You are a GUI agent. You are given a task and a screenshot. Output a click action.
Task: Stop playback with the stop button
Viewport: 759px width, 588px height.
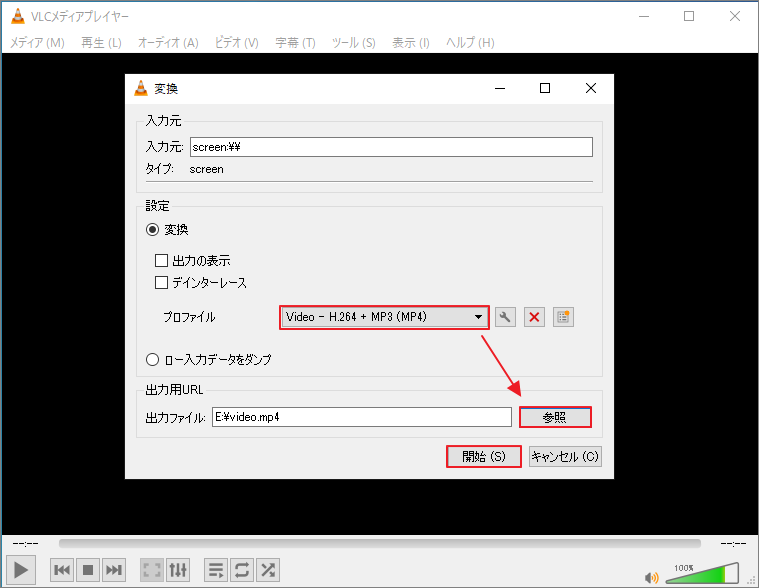point(88,570)
